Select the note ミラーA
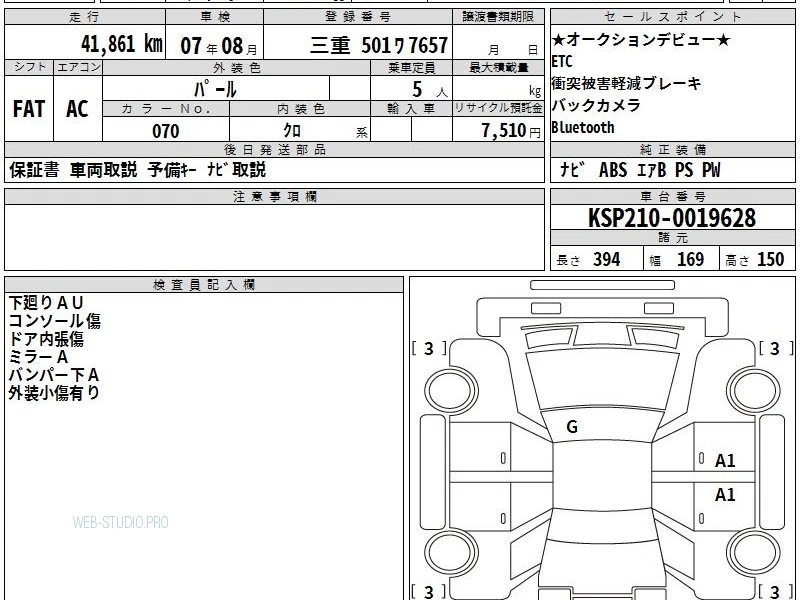800x600 pixels. 38,357
